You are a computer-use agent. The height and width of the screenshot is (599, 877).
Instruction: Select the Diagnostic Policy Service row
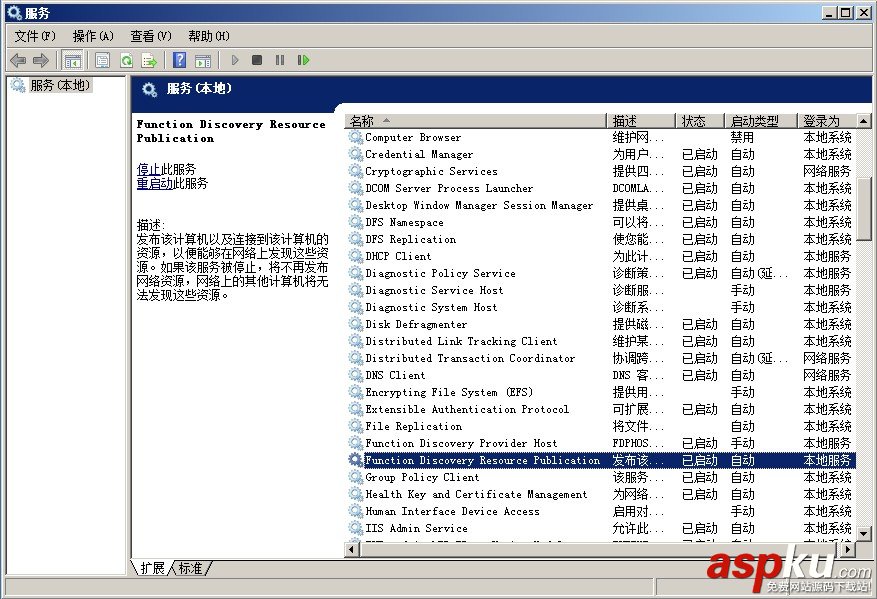(600, 273)
